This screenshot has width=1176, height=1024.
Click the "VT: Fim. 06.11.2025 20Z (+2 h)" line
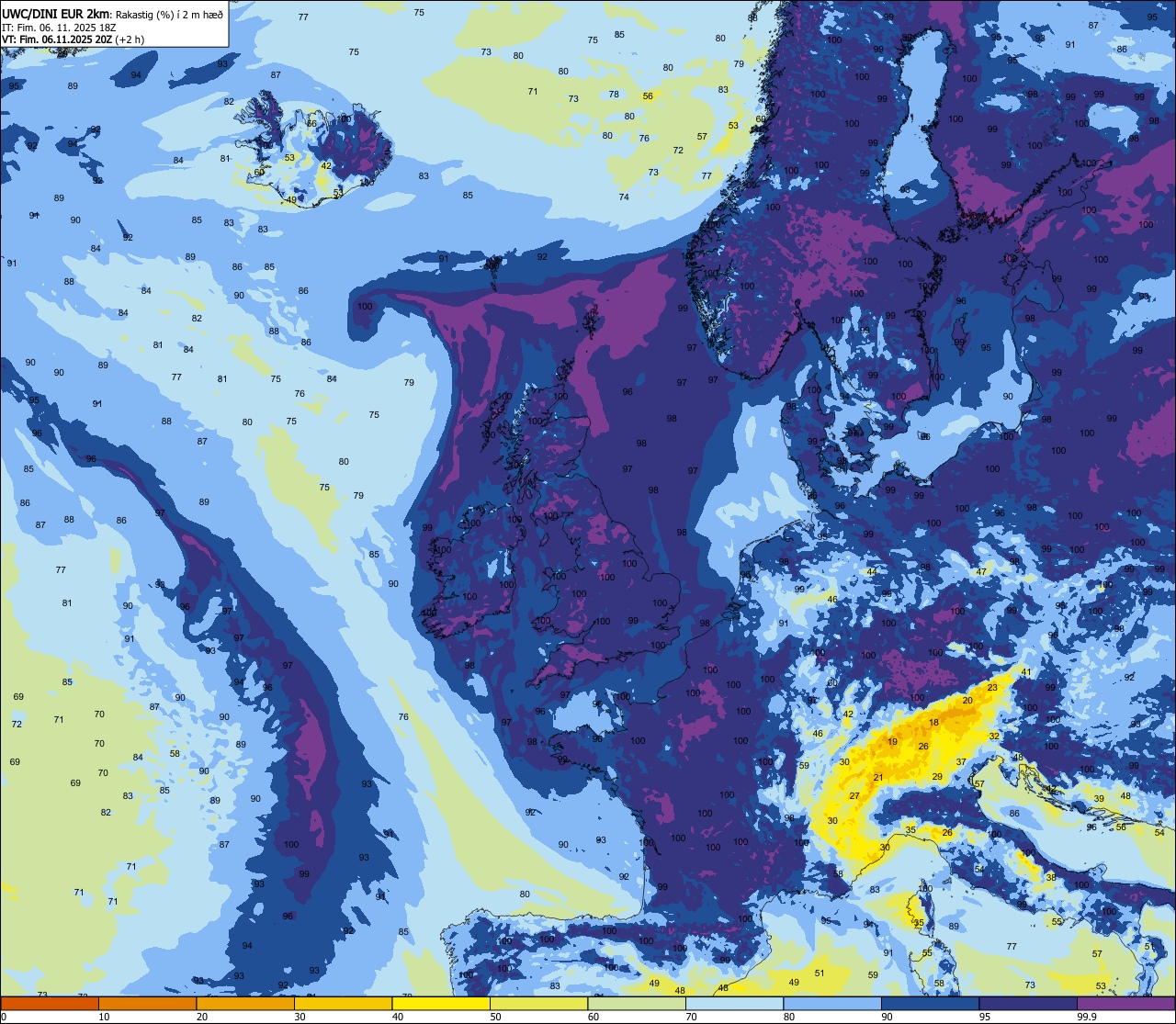click(73, 39)
